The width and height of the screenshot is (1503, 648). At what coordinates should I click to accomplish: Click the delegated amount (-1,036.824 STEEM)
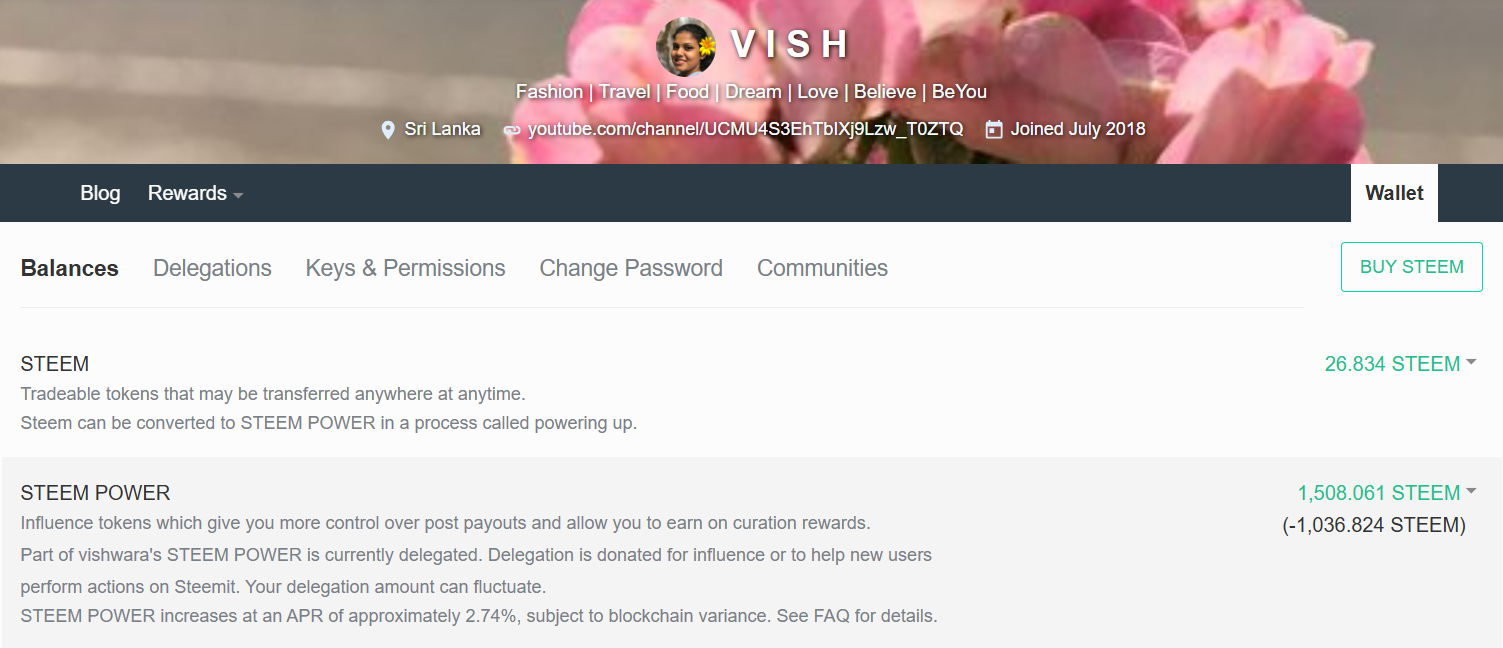[x=1374, y=525]
